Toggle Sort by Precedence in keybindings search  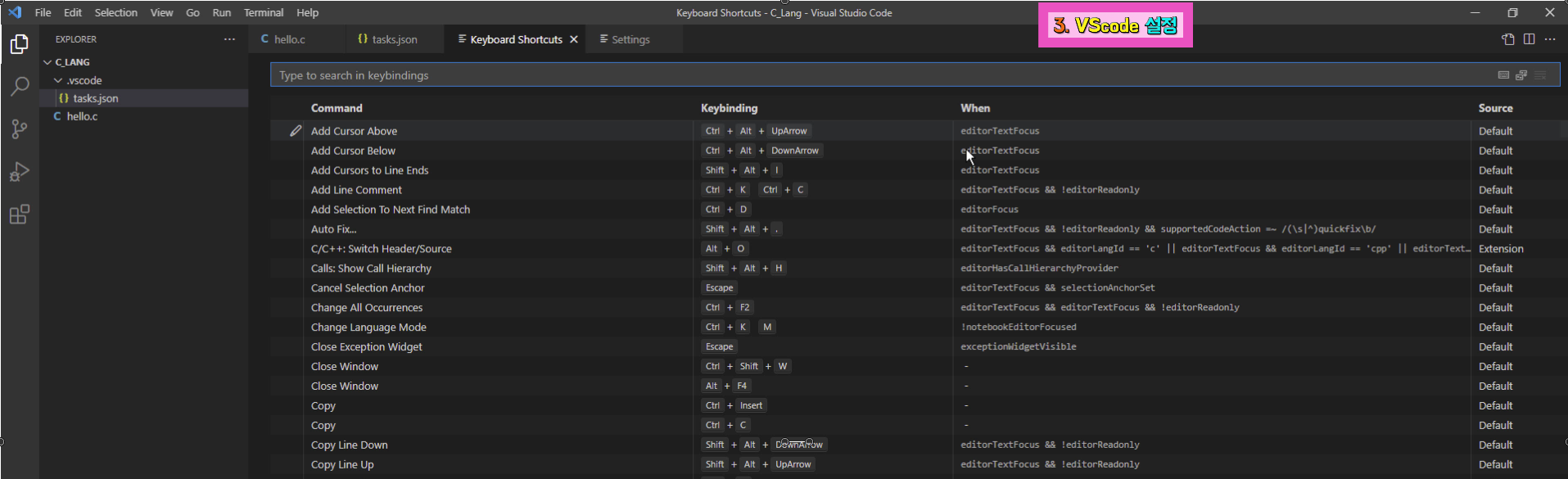[x=1521, y=75]
